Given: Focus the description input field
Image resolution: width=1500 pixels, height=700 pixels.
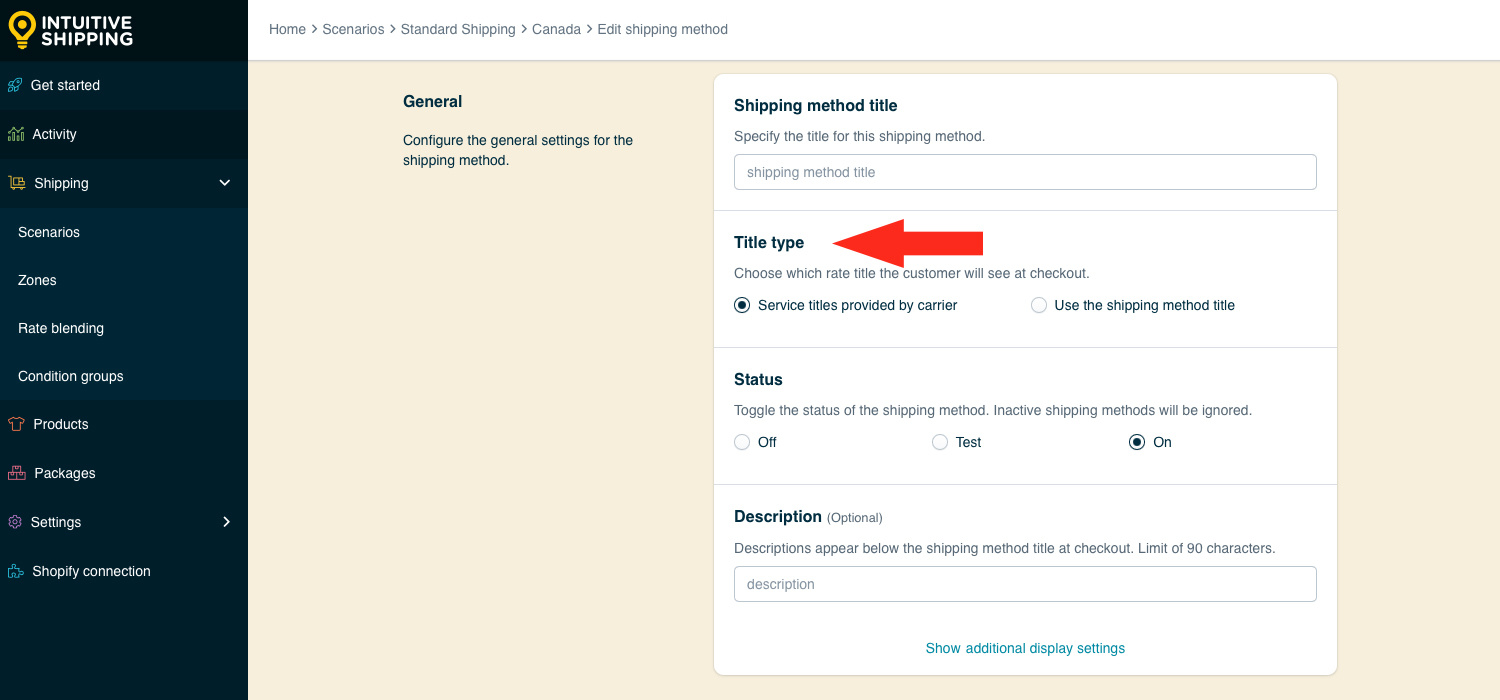Looking at the screenshot, I should (1025, 584).
